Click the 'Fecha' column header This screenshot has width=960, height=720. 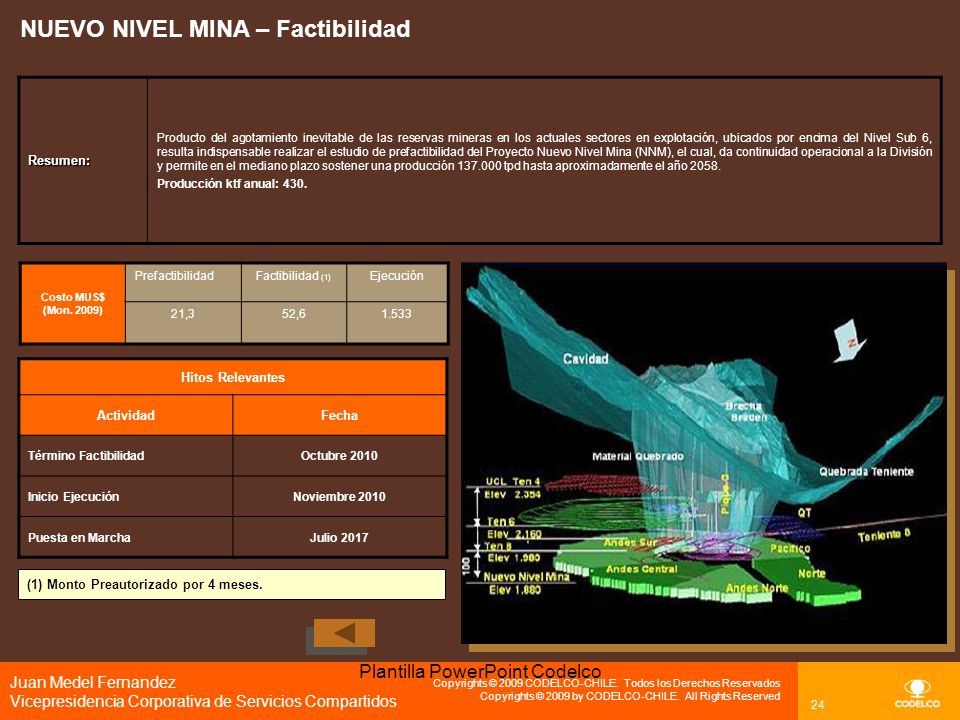(x=339, y=415)
